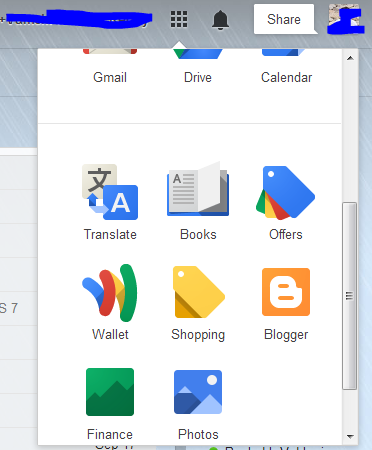
Task: Click the Shopping label text
Action: click(x=198, y=335)
